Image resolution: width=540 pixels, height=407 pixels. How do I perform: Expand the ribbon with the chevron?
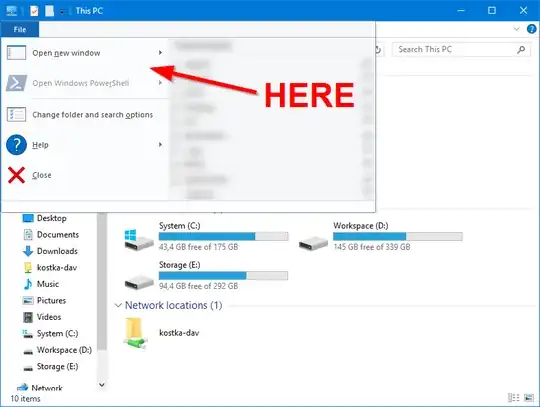(516, 29)
